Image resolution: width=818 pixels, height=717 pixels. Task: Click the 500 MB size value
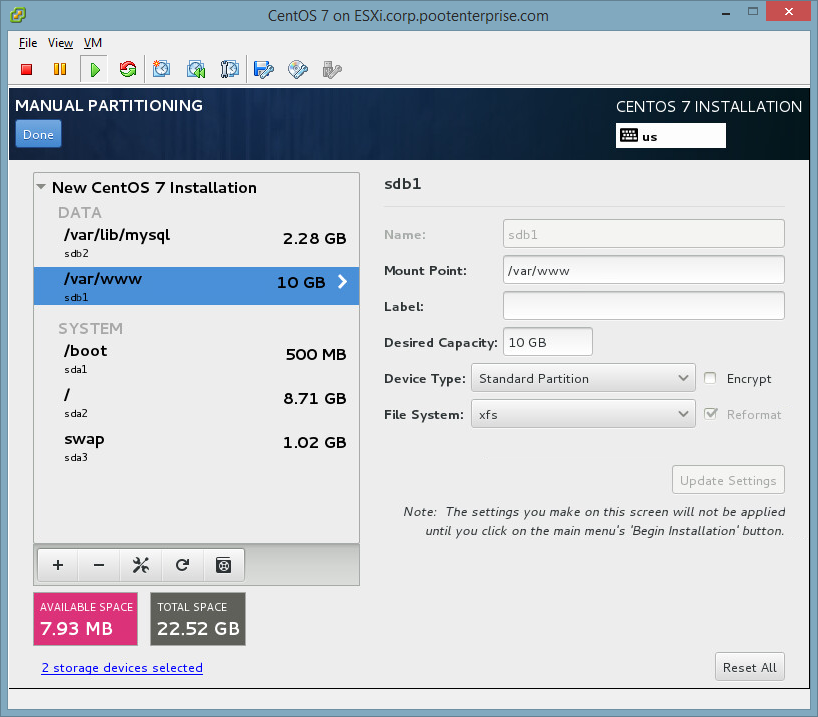click(316, 354)
